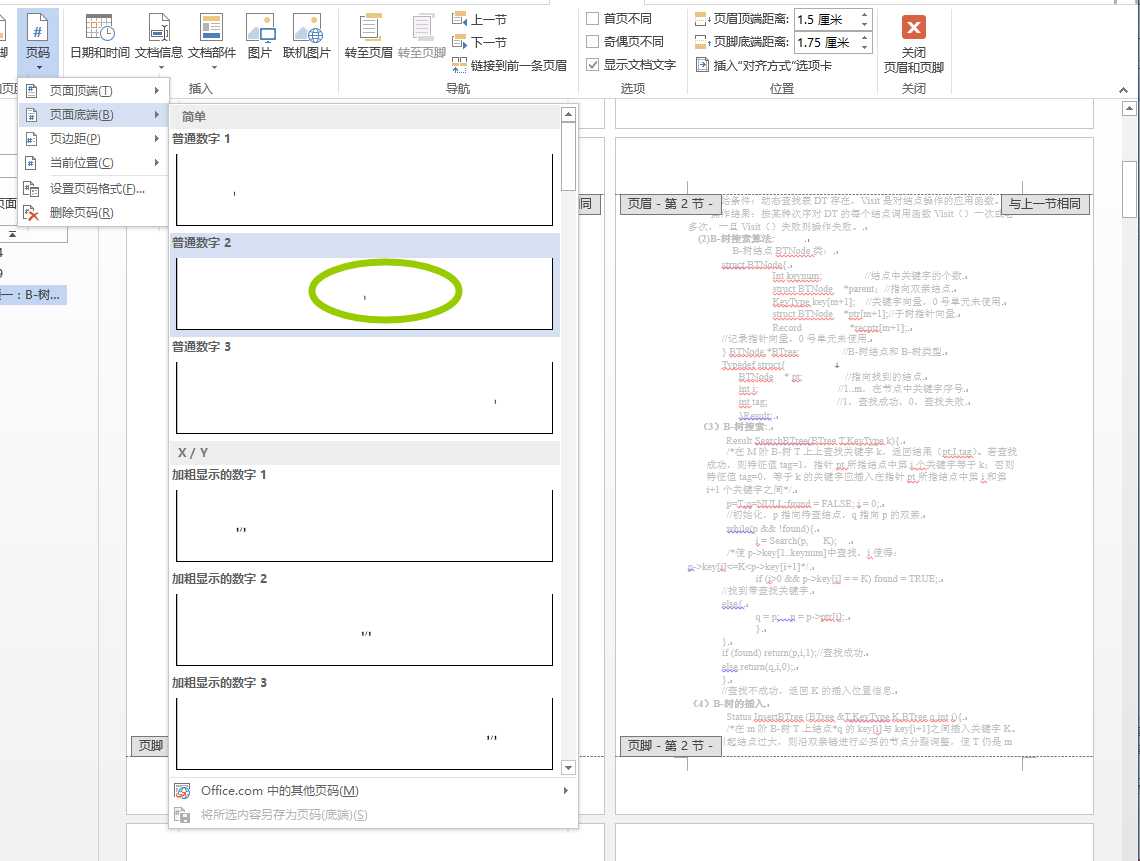Open 当前位置 submenu
The height and width of the screenshot is (861, 1140).
click(x=94, y=163)
